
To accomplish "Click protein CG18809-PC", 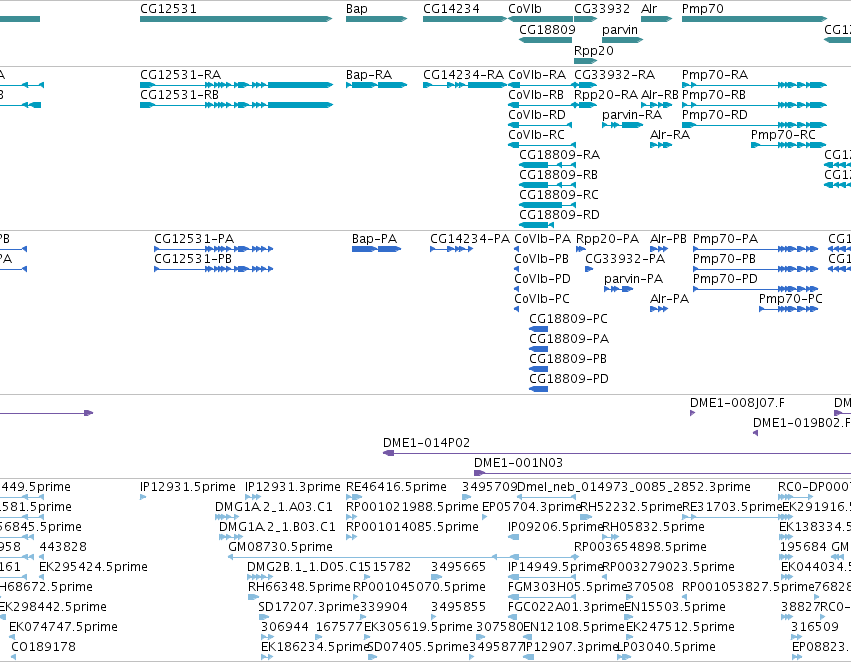I will click(568, 319).
